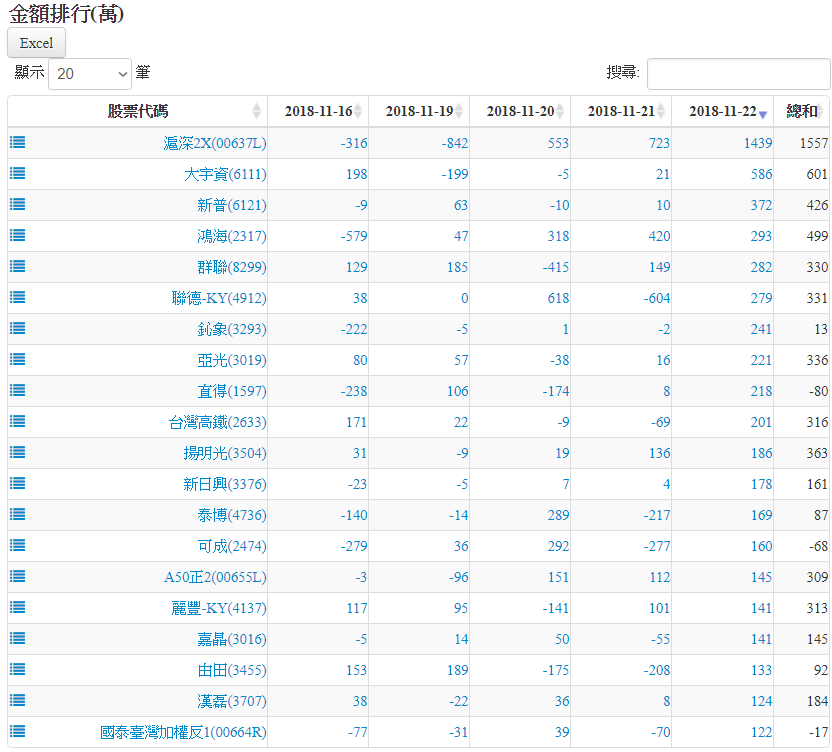Sort by the 2018-11-21 column header

[620, 111]
